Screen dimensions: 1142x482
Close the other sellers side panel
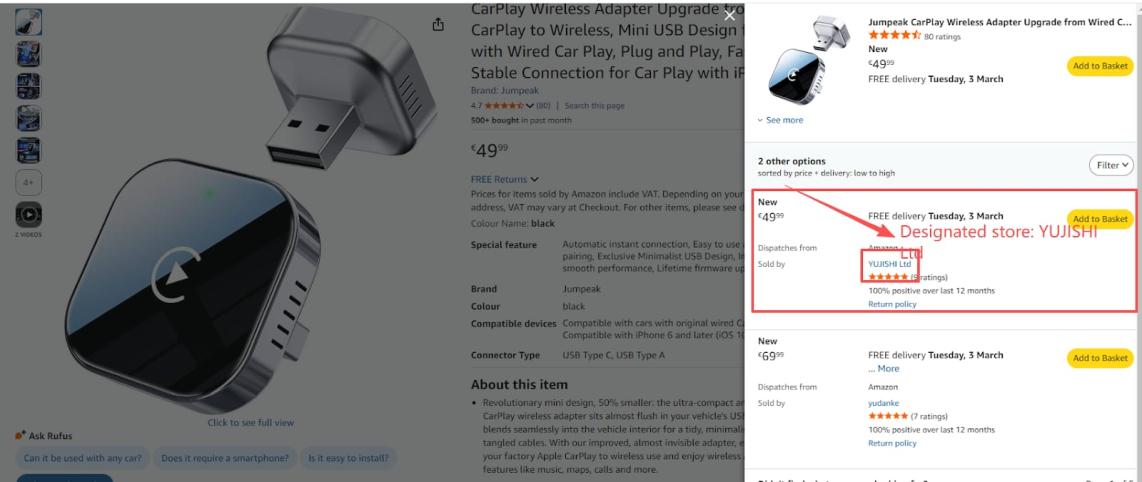tap(730, 15)
